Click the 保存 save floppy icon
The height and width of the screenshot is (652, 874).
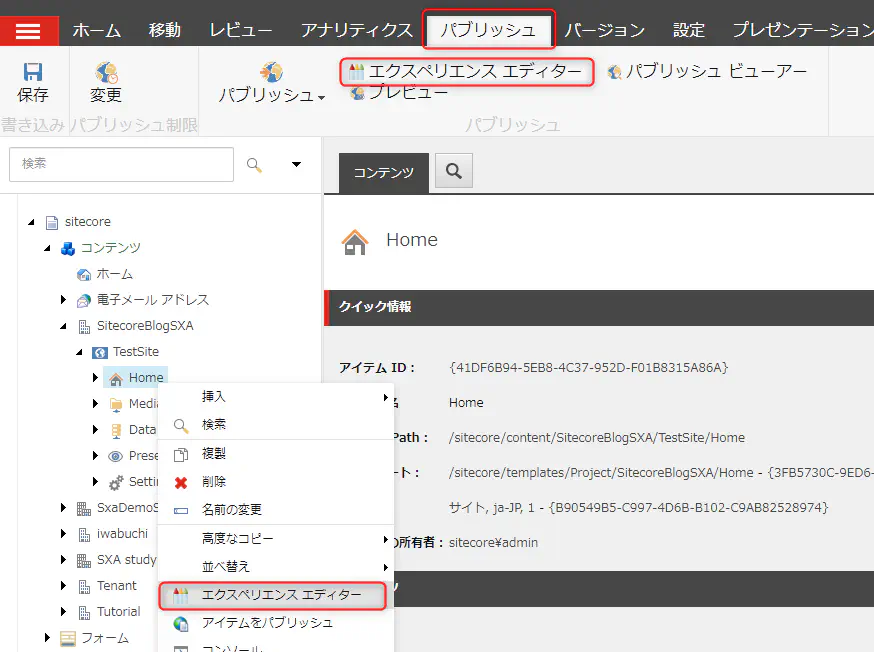coord(33,72)
